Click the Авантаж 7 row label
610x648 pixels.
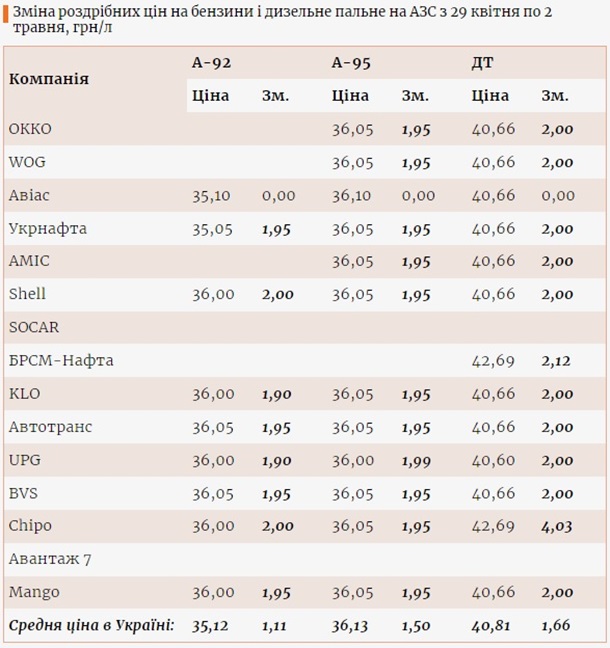coord(50,559)
